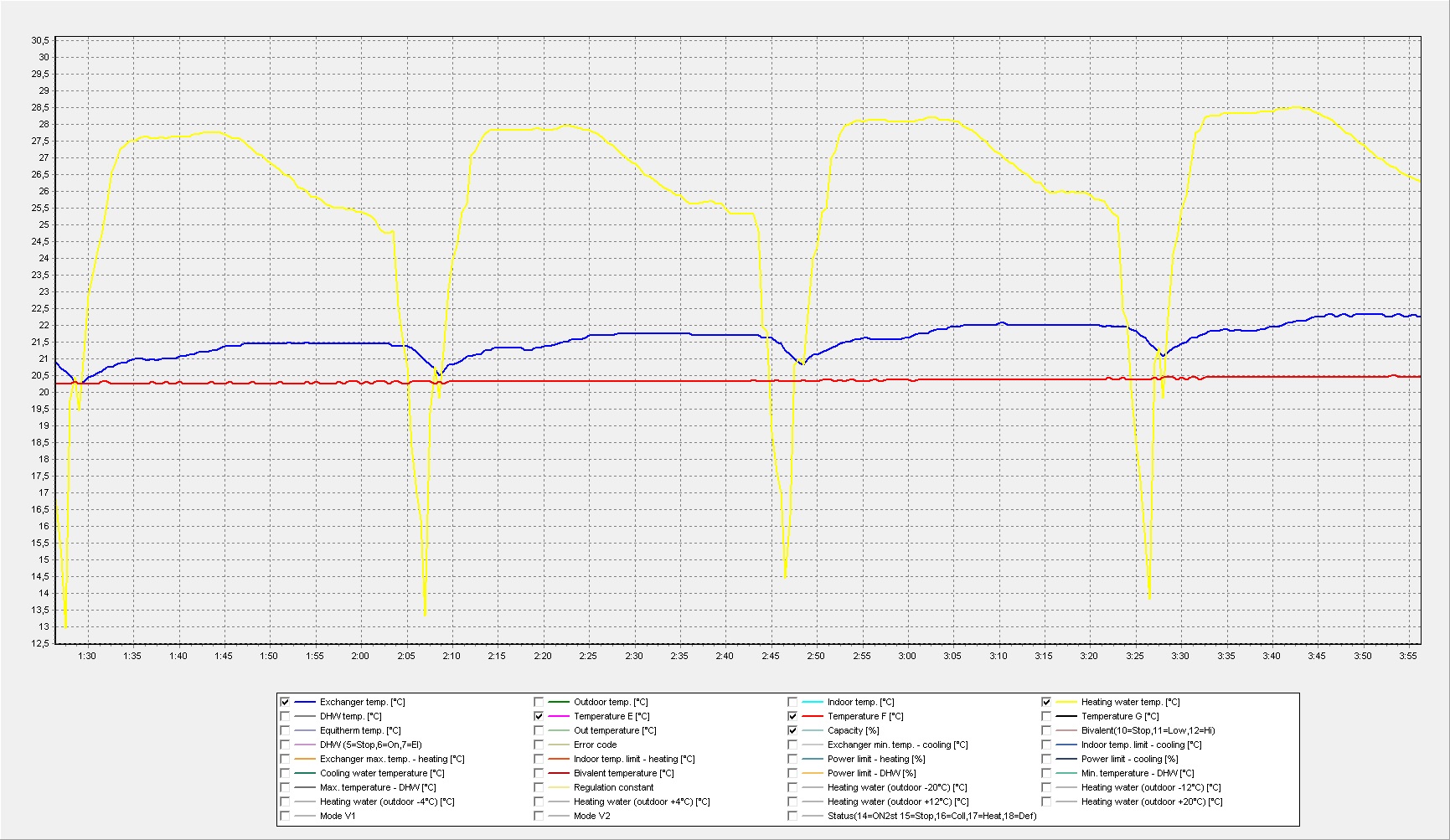Check Exchanger max. temp. - heating checkbox

(285, 759)
